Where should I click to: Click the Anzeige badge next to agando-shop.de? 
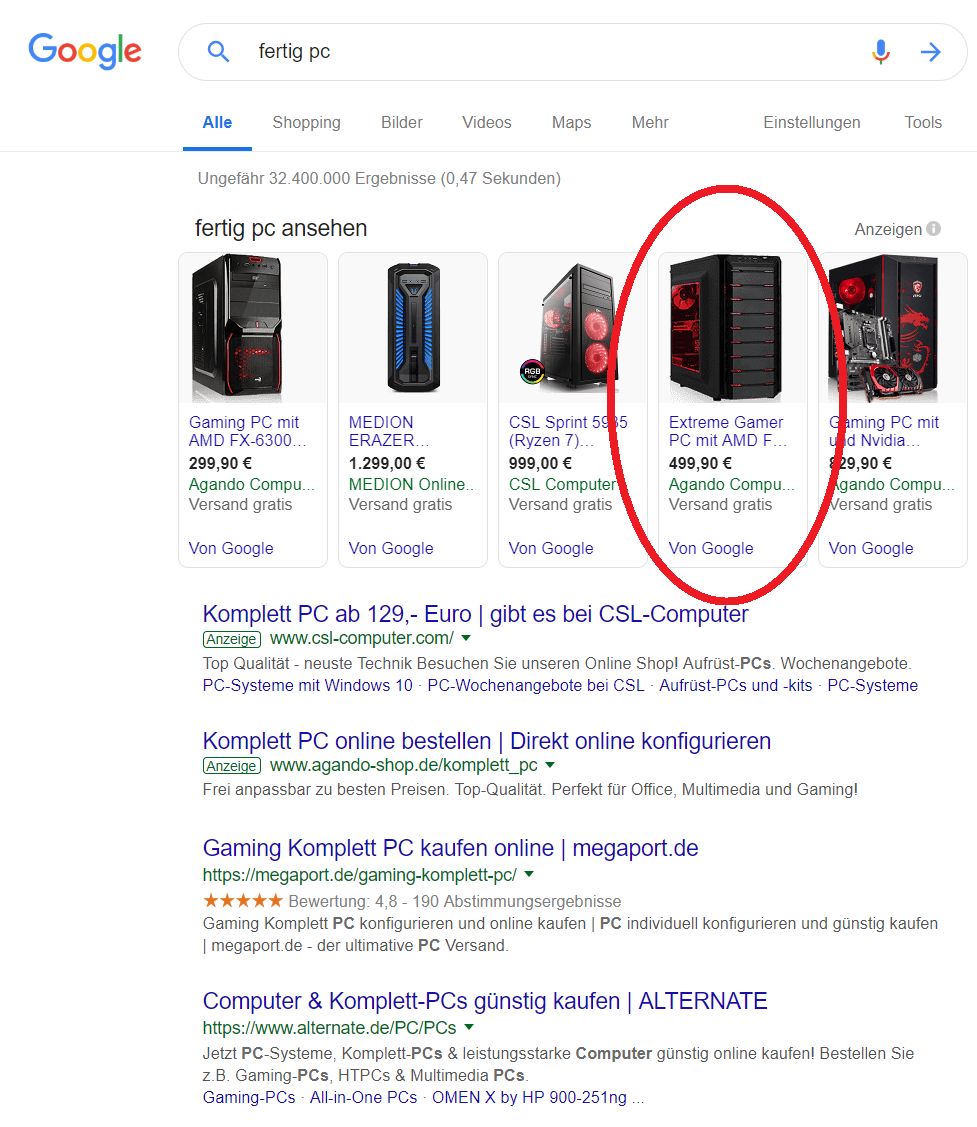pyautogui.click(x=231, y=766)
